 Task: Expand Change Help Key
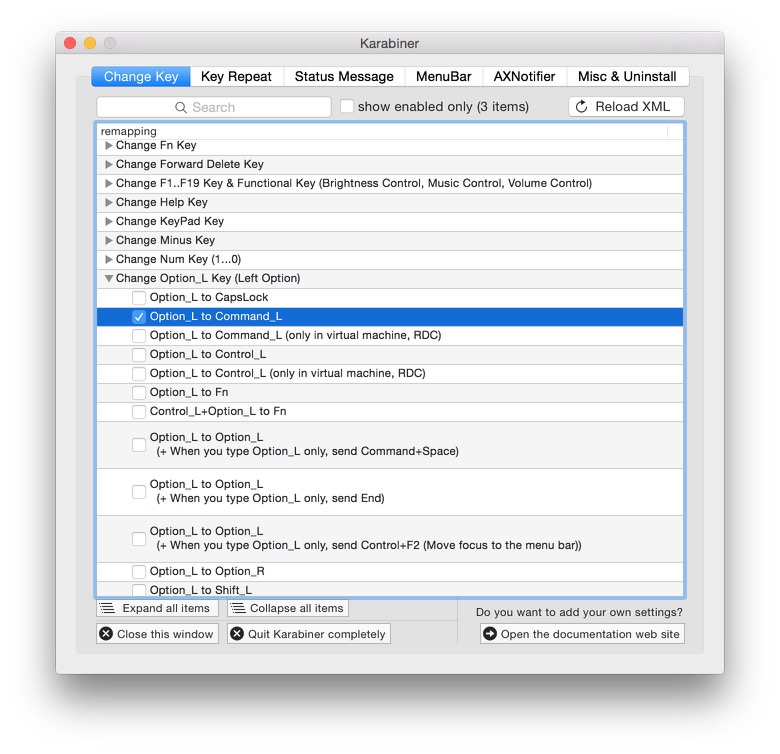108,202
